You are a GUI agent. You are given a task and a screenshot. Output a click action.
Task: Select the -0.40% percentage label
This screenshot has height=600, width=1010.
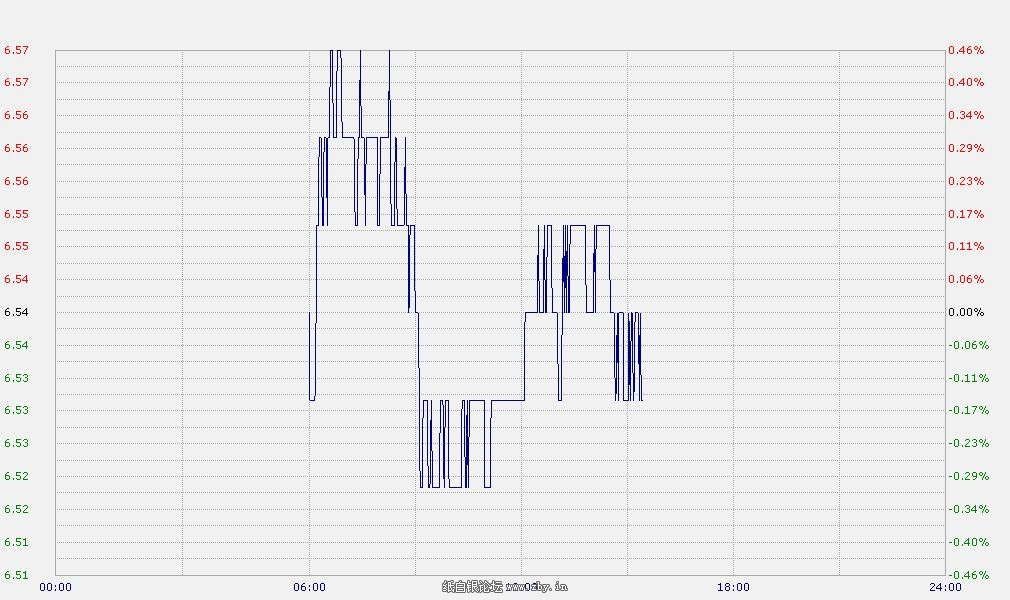[966, 543]
